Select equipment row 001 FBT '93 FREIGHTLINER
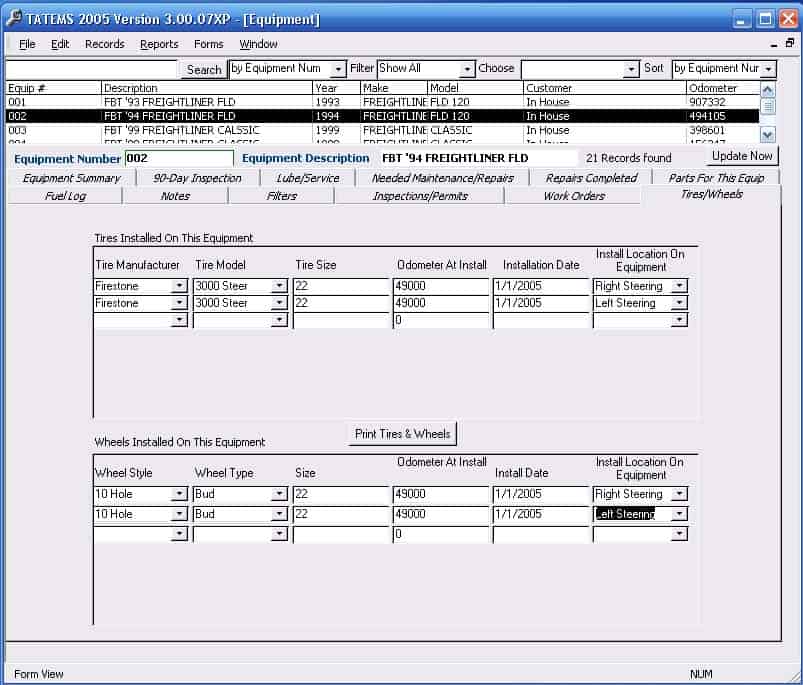This screenshot has height=685, width=803. 382,102
